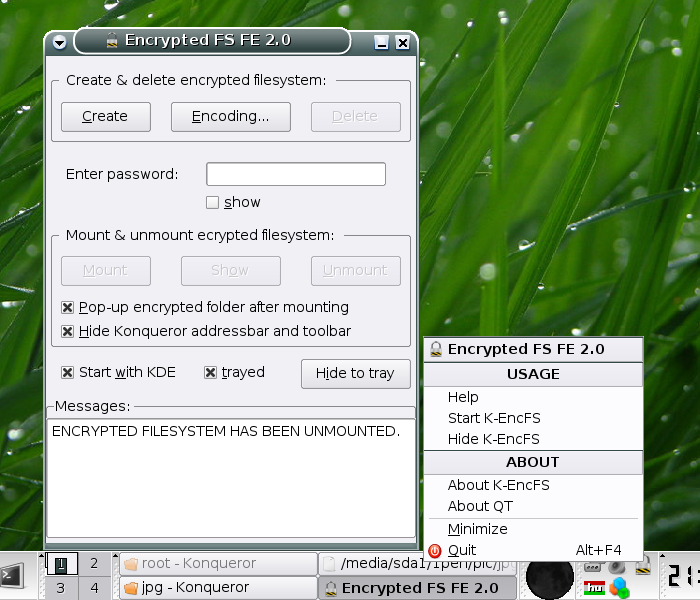Click Hide to tray button
The image size is (700, 600).
pyautogui.click(x=356, y=374)
